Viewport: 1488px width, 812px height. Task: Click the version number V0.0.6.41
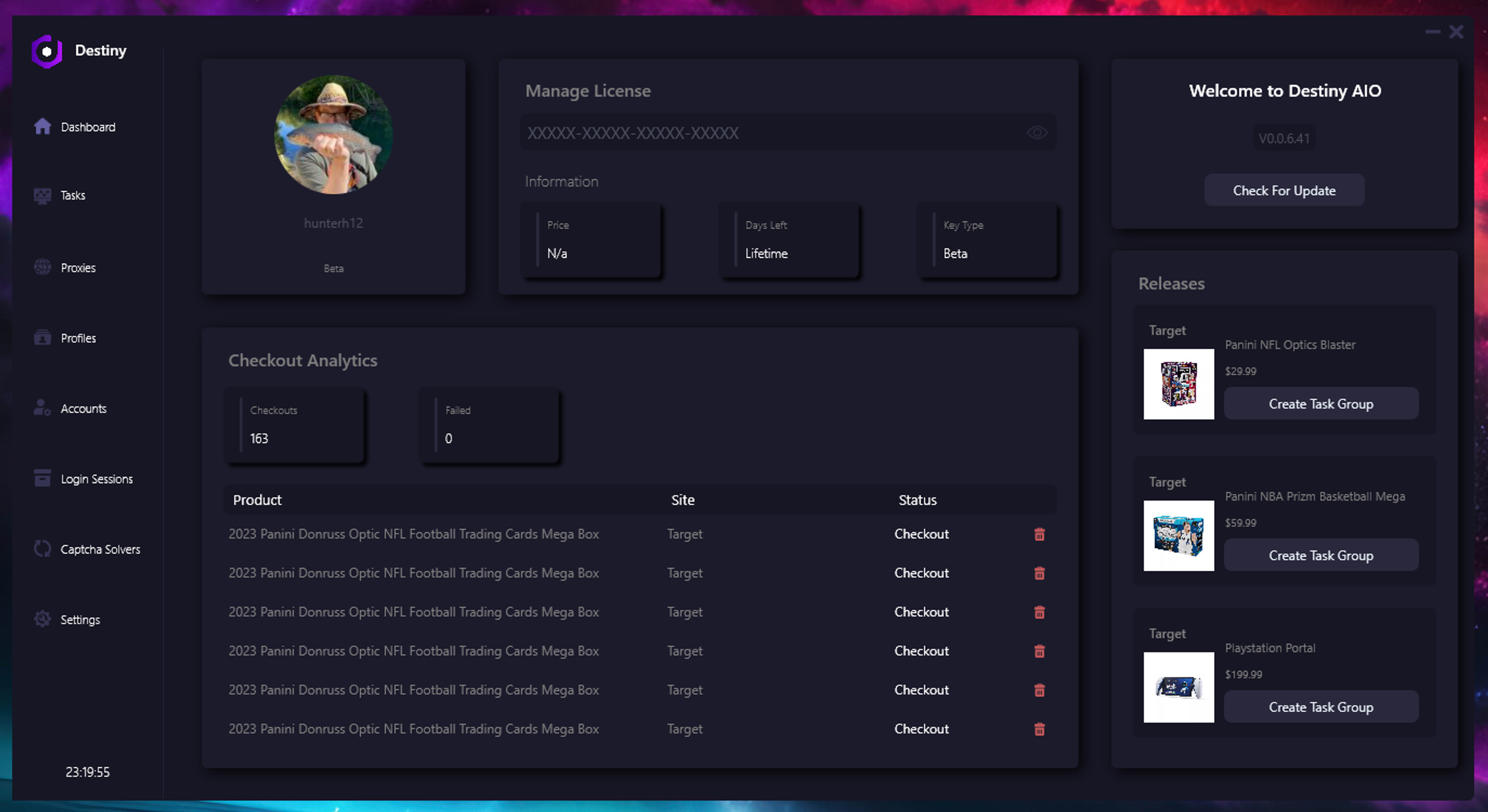(1284, 138)
